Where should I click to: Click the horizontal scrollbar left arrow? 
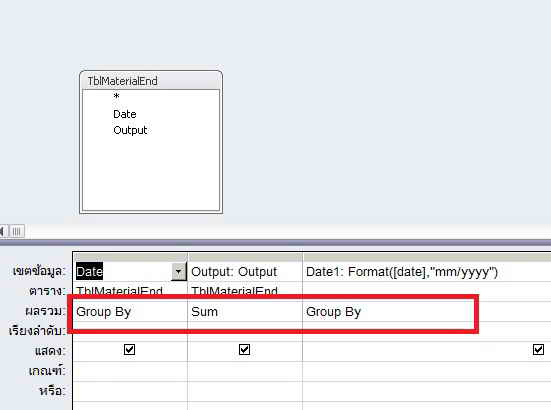pyautogui.click(x=2, y=231)
